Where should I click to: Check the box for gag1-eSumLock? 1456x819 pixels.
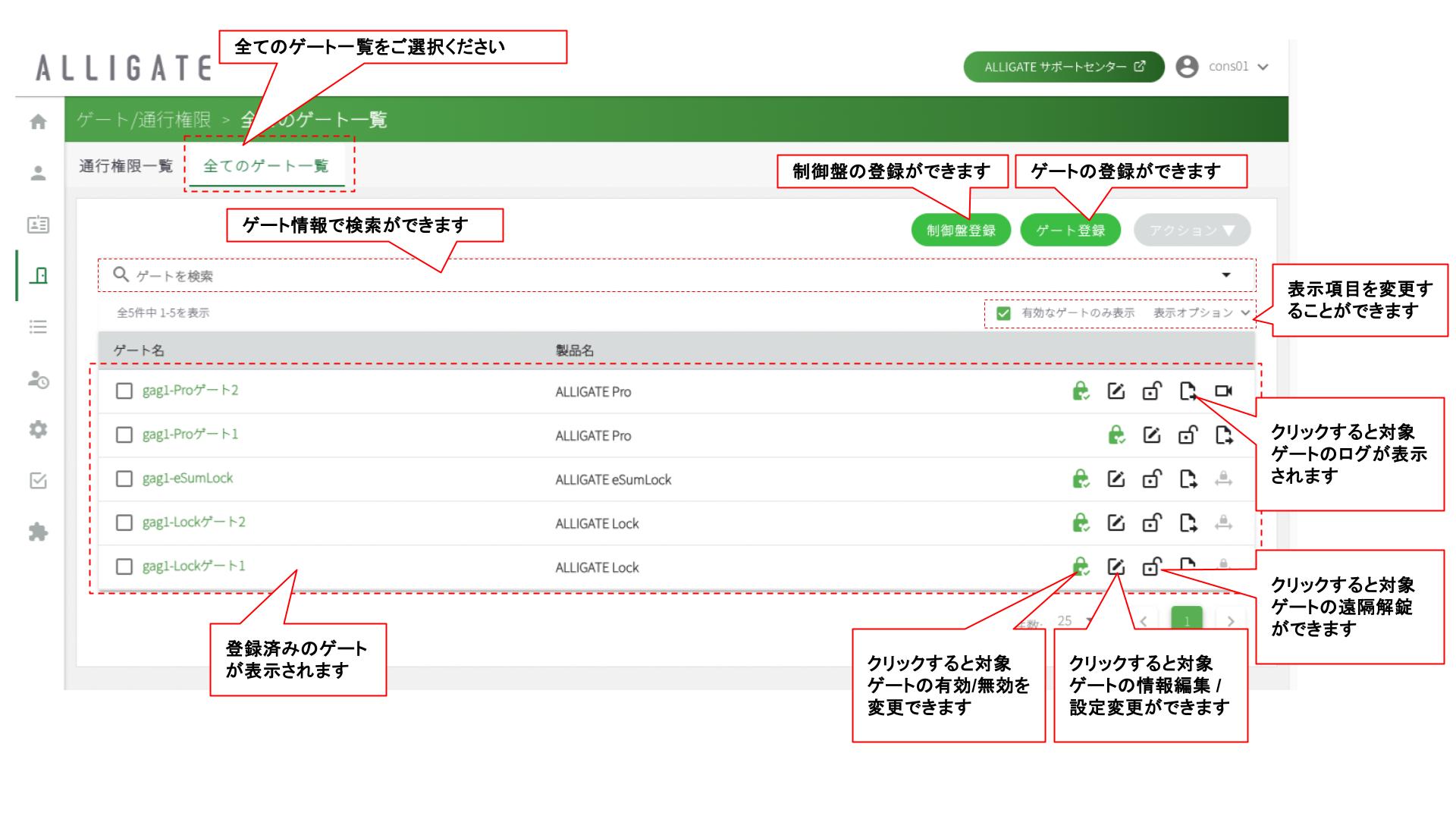pos(124,479)
